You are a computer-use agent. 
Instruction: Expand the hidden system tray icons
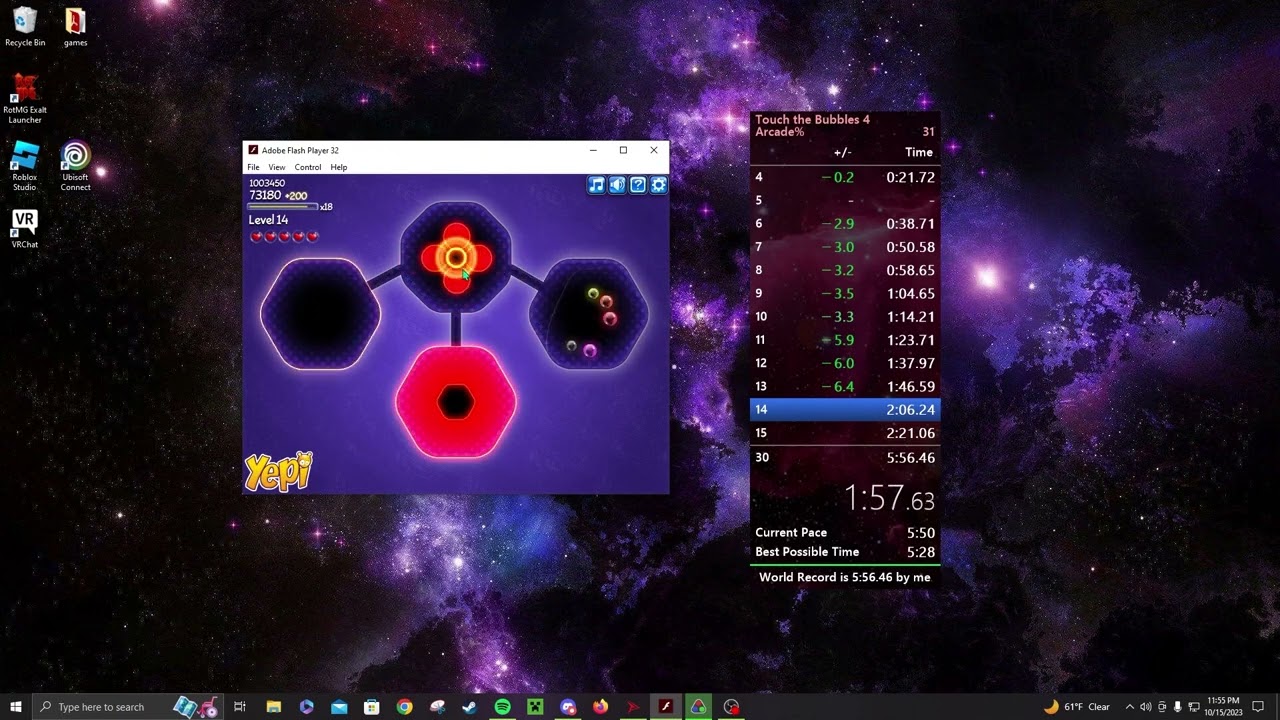(x=1130, y=707)
